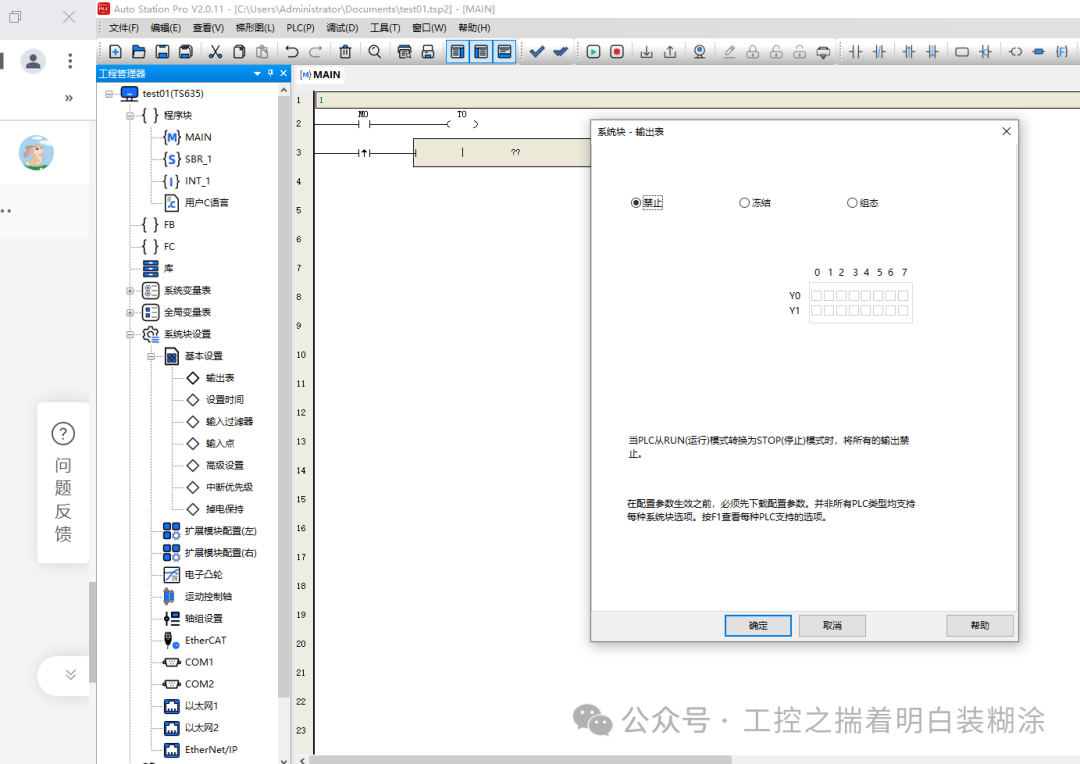Screen dimensions: 1080x764
Task: Click the Save All toolbar icon
Action: [185, 52]
